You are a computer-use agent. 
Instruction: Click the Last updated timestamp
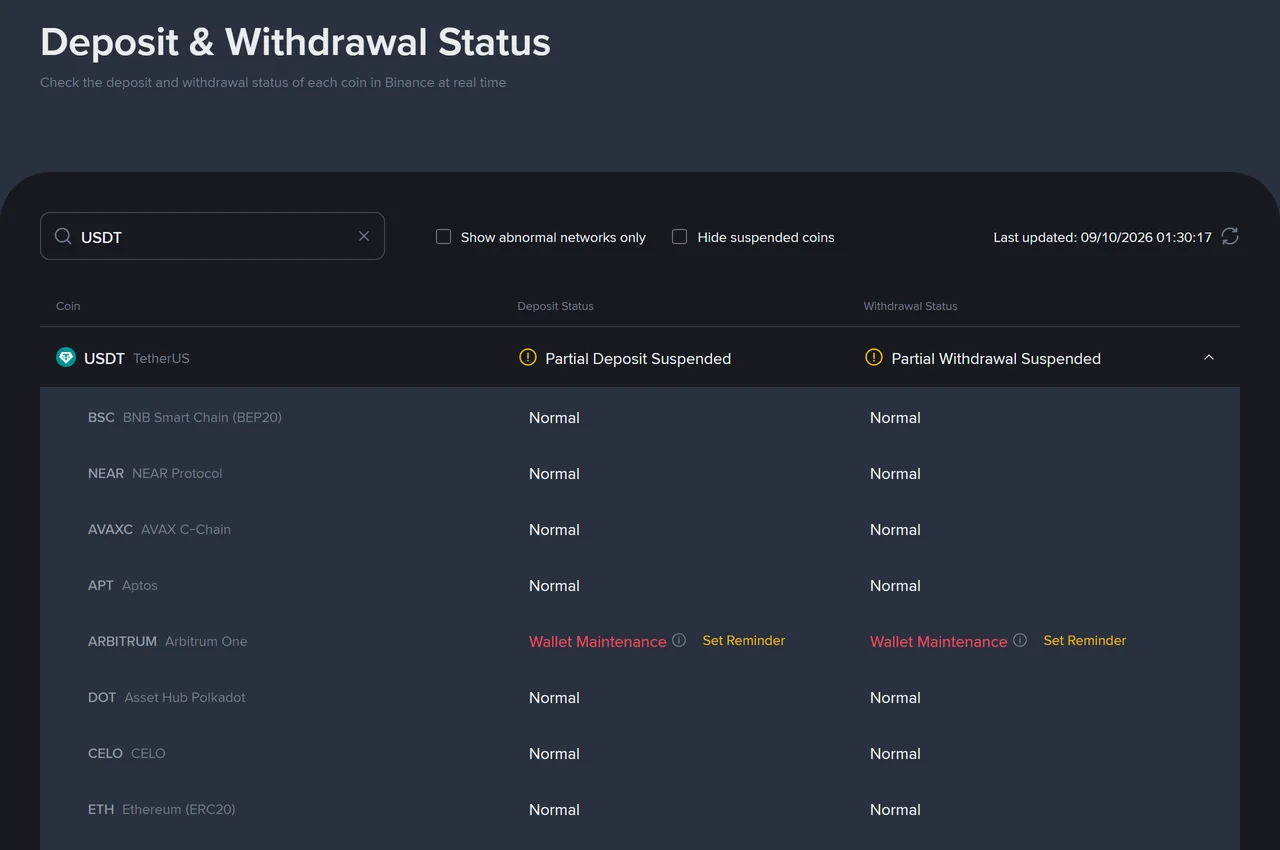(1102, 237)
